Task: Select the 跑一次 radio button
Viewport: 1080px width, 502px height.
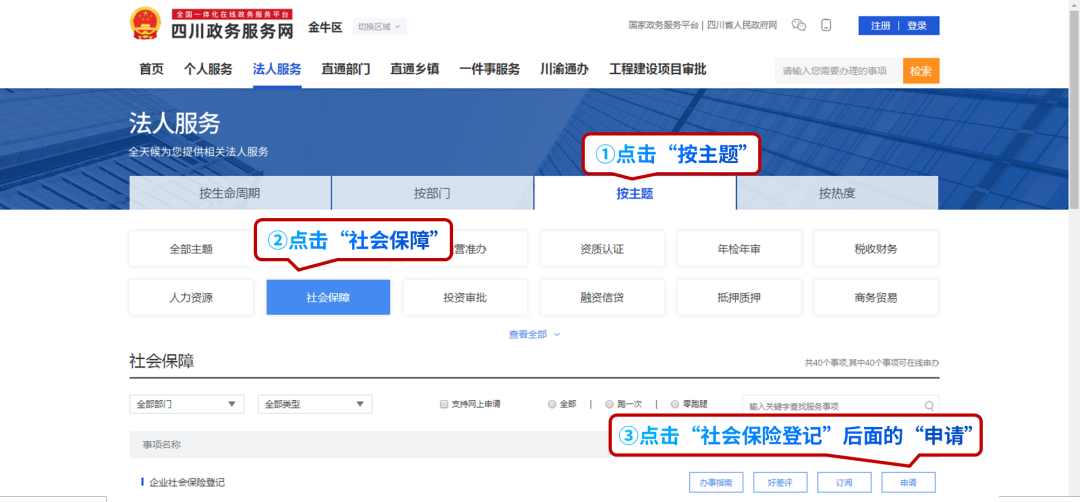Action: [609, 404]
